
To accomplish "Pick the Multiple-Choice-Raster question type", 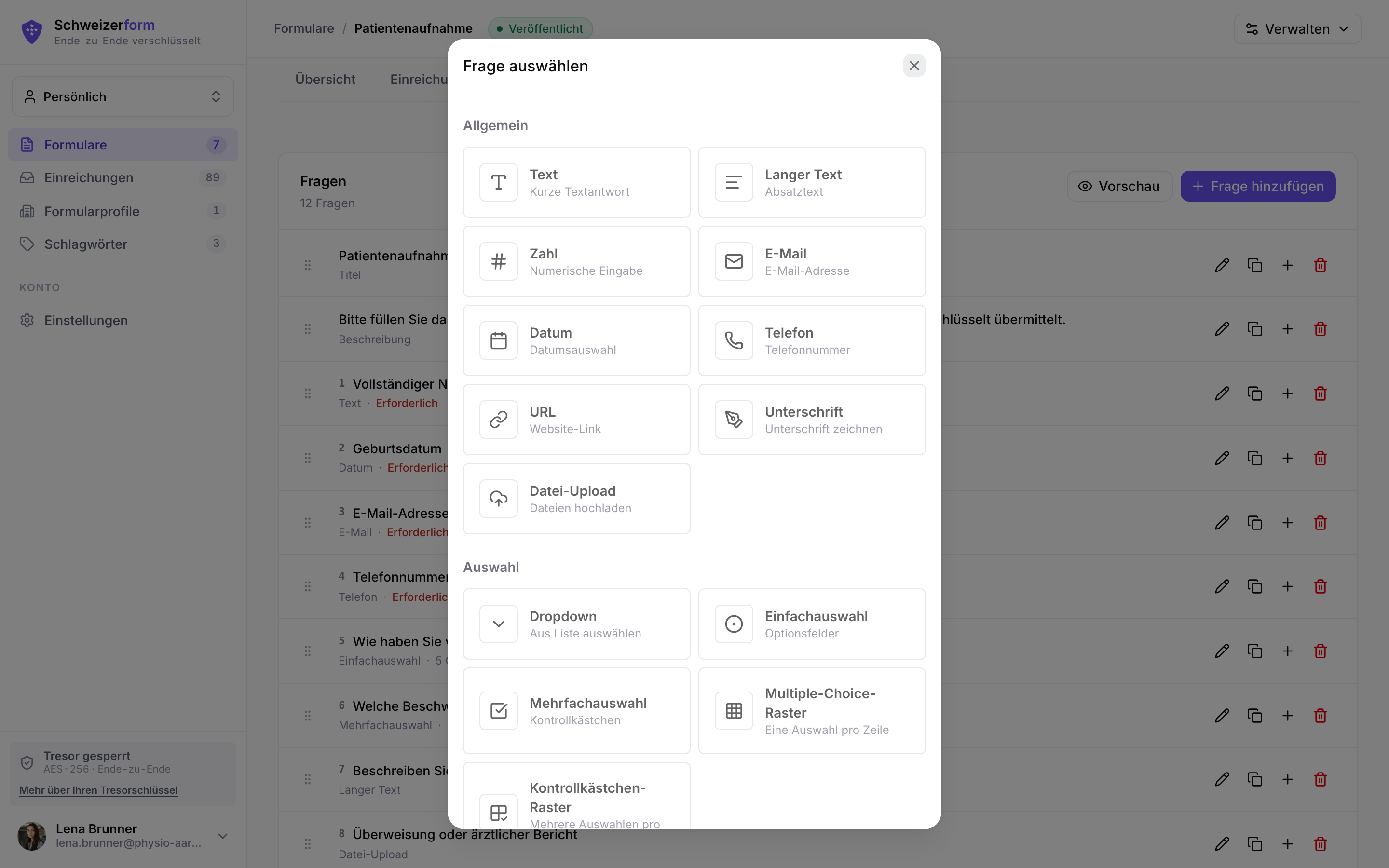I will pos(812,711).
